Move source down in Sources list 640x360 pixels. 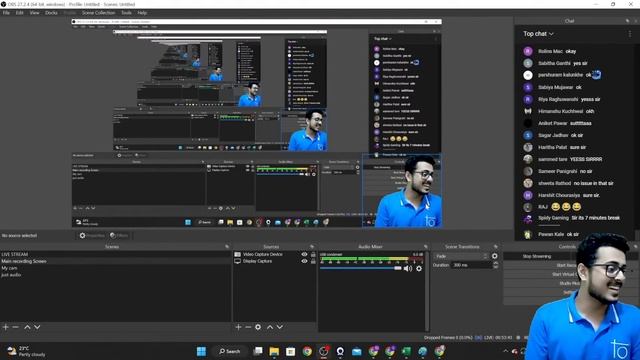point(280,327)
